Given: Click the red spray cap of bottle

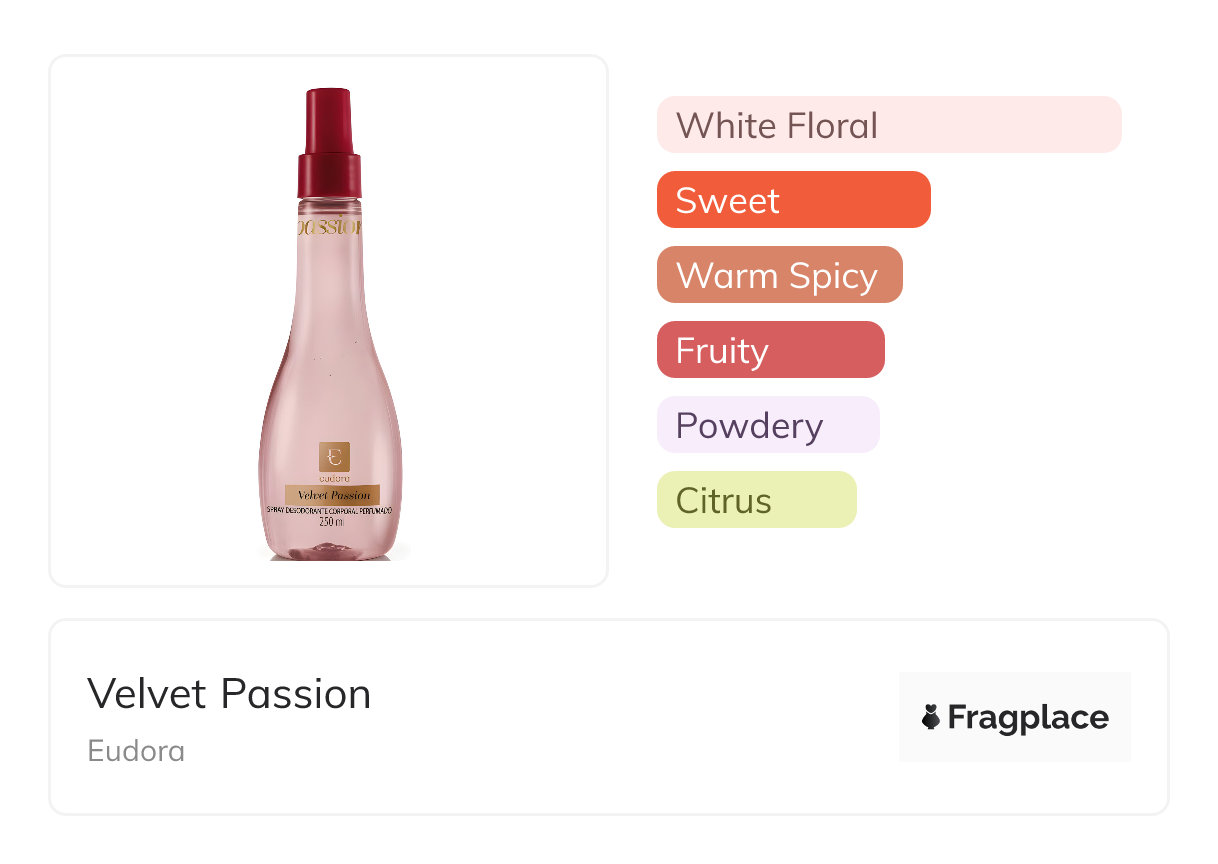Looking at the screenshot, I should [x=329, y=143].
